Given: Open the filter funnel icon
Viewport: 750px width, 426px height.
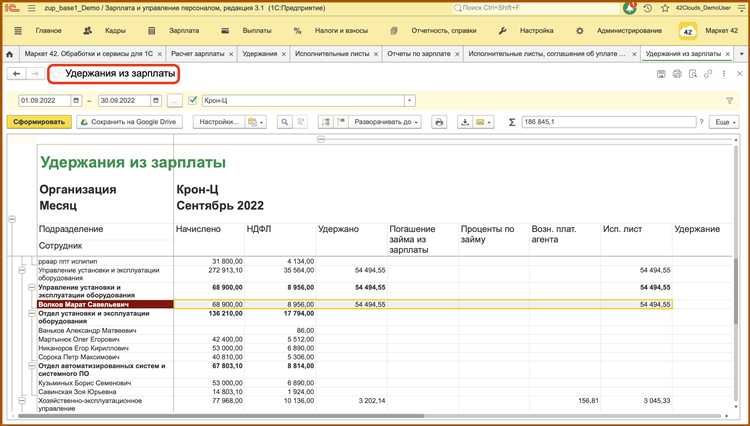Looking at the screenshot, I should tap(729, 100).
